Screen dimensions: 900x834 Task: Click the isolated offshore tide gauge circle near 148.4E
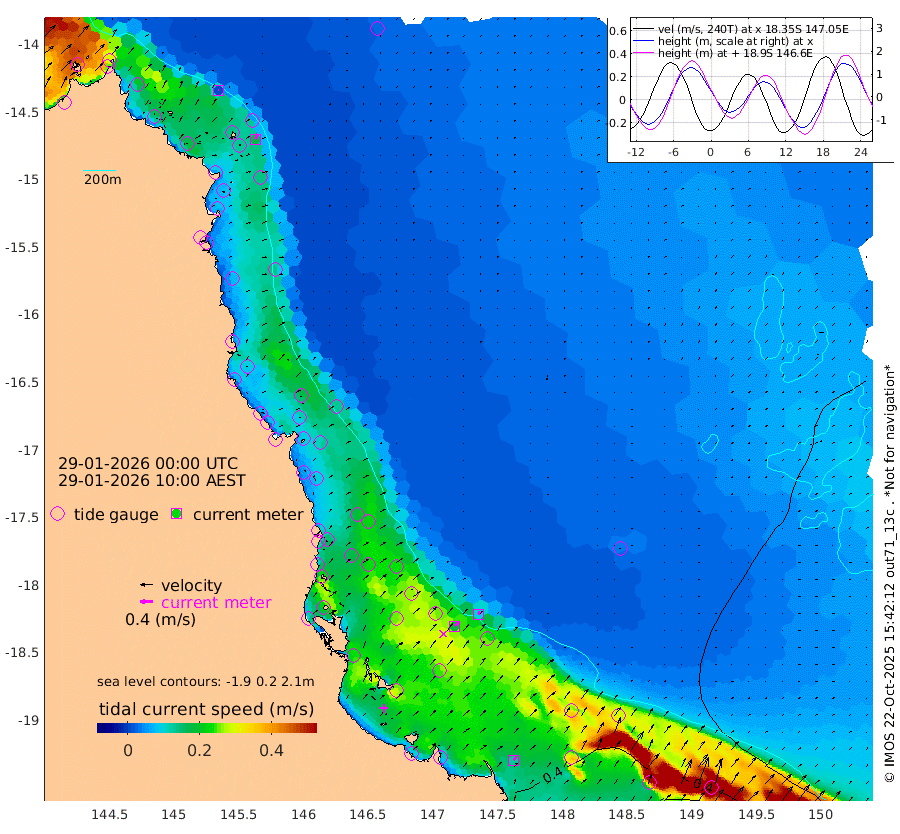[x=620, y=548]
